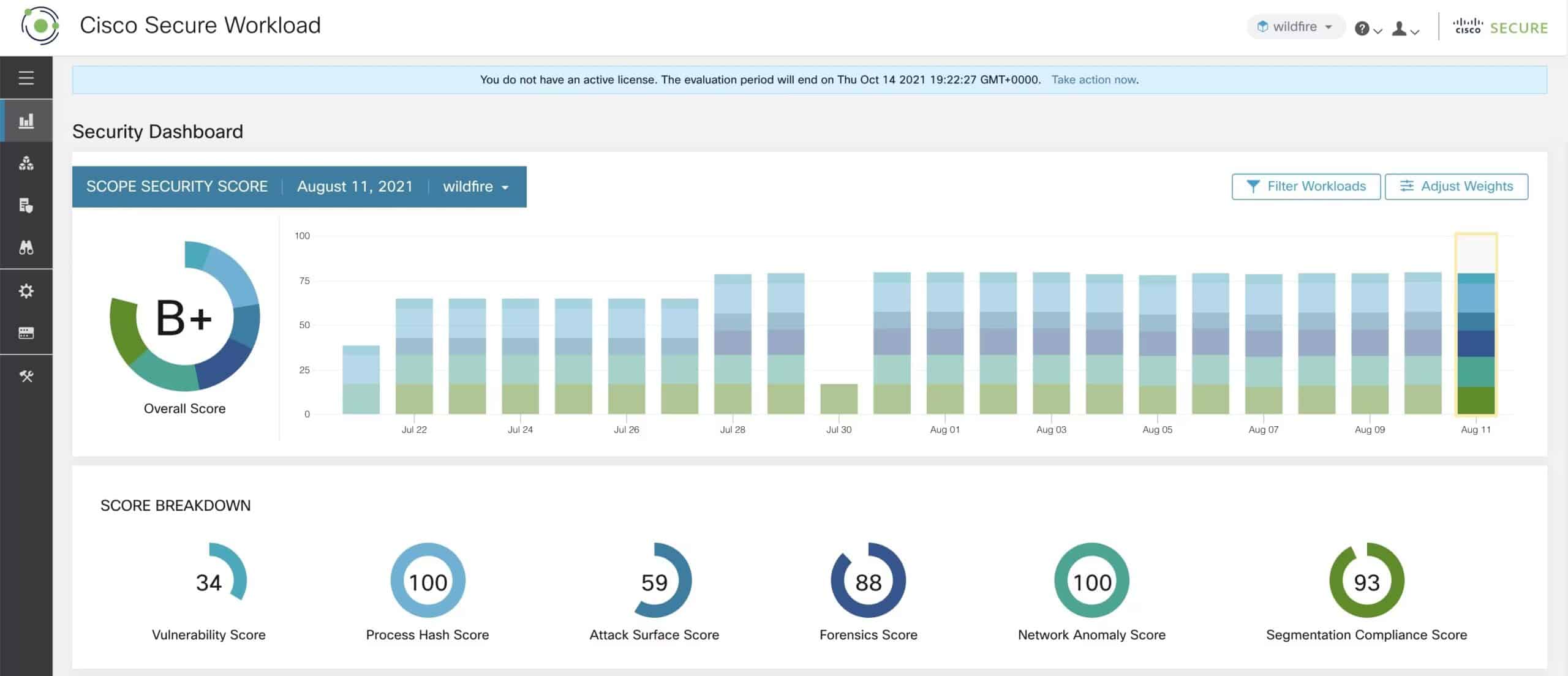Open the help question mark dropdown
Viewport: 1568px width, 676px height.
click(x=1368, y=29)
